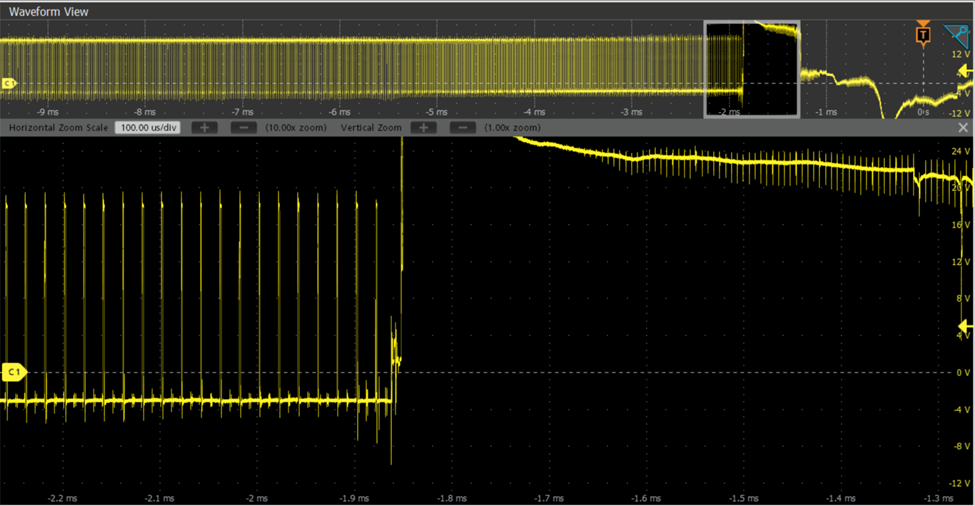Click the Horizontal Zoom Scale label

[58, 127]
